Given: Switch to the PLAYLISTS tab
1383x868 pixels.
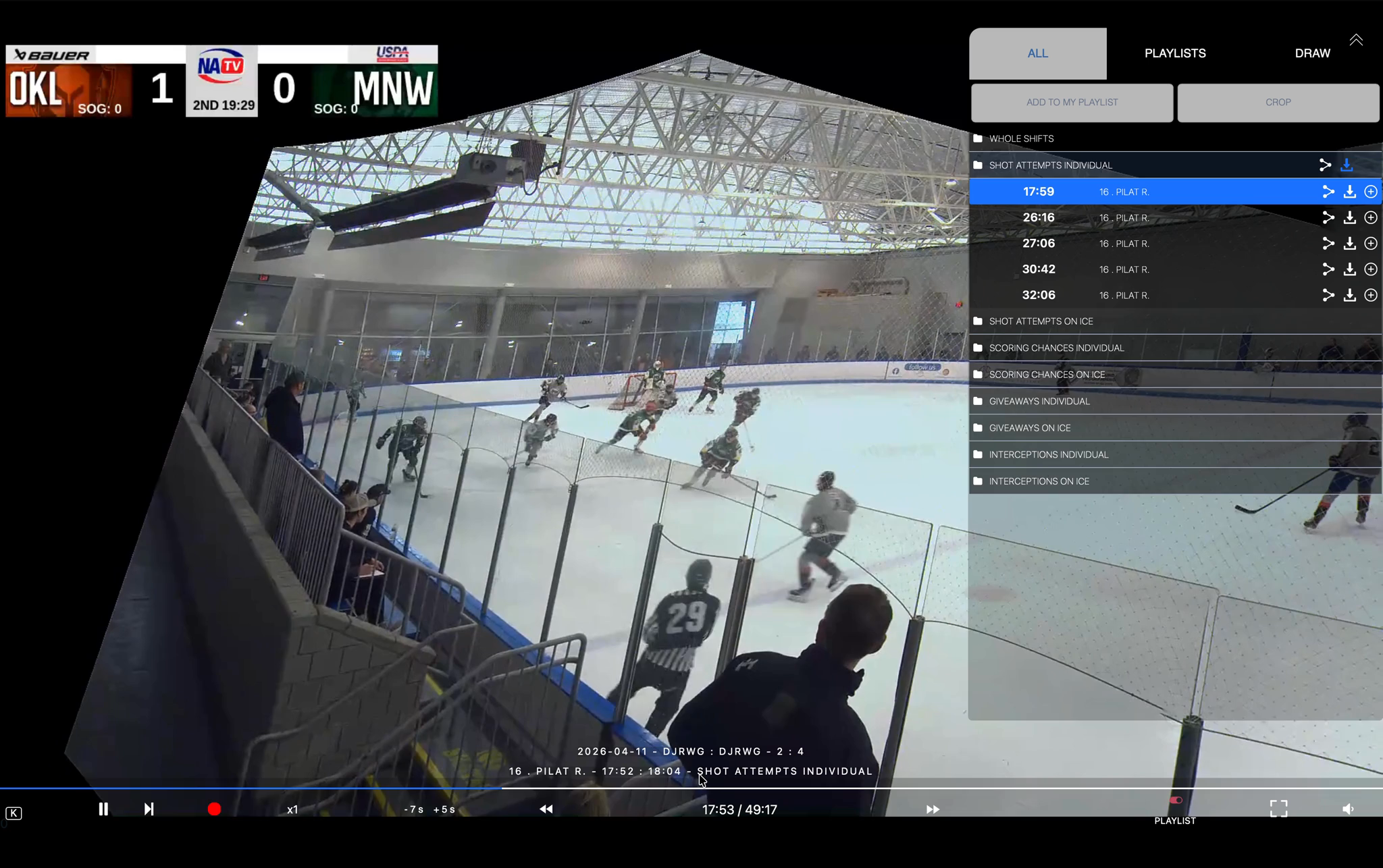Looking at the screenshot, I should 1175,53.
